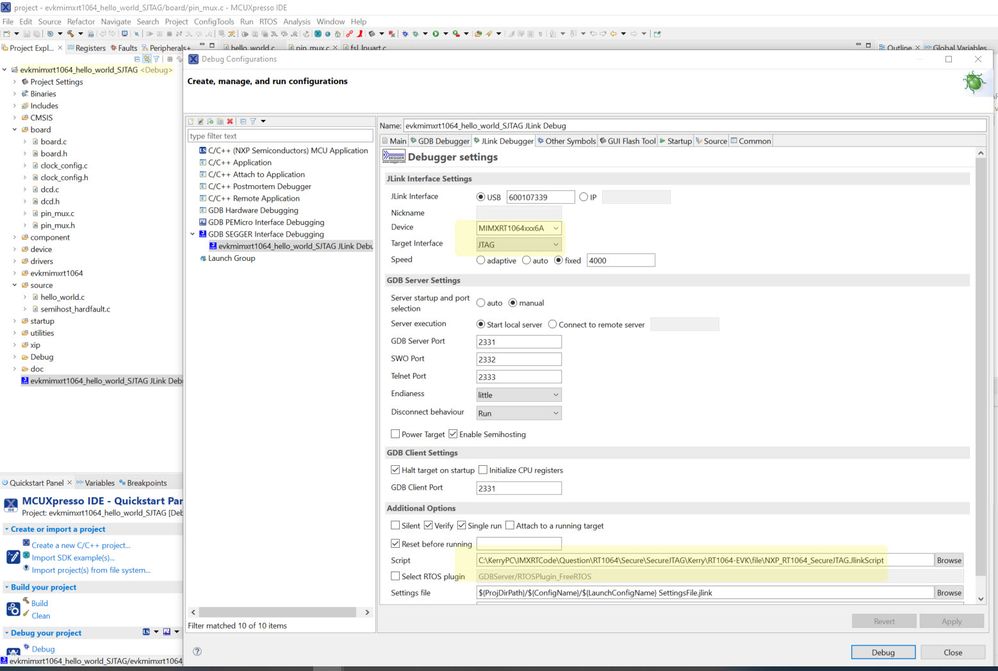Click Import SDK example(s) link
Image resolution: width=998 pixels, height=671 pixels.
point(73,558)
